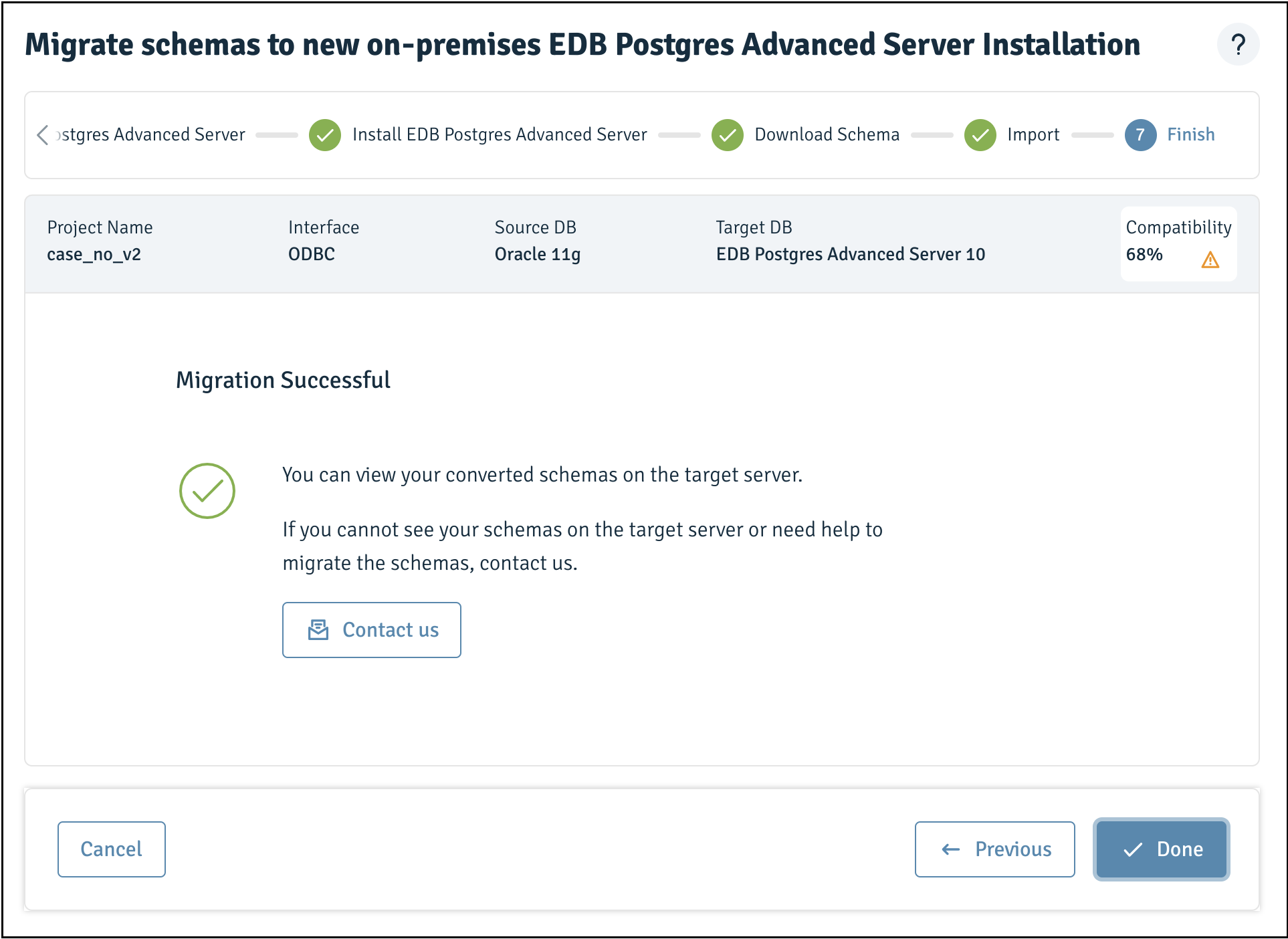This screenshot has width=1288, height=939.
Task: Click the page title heading
Action: point(582,45)
